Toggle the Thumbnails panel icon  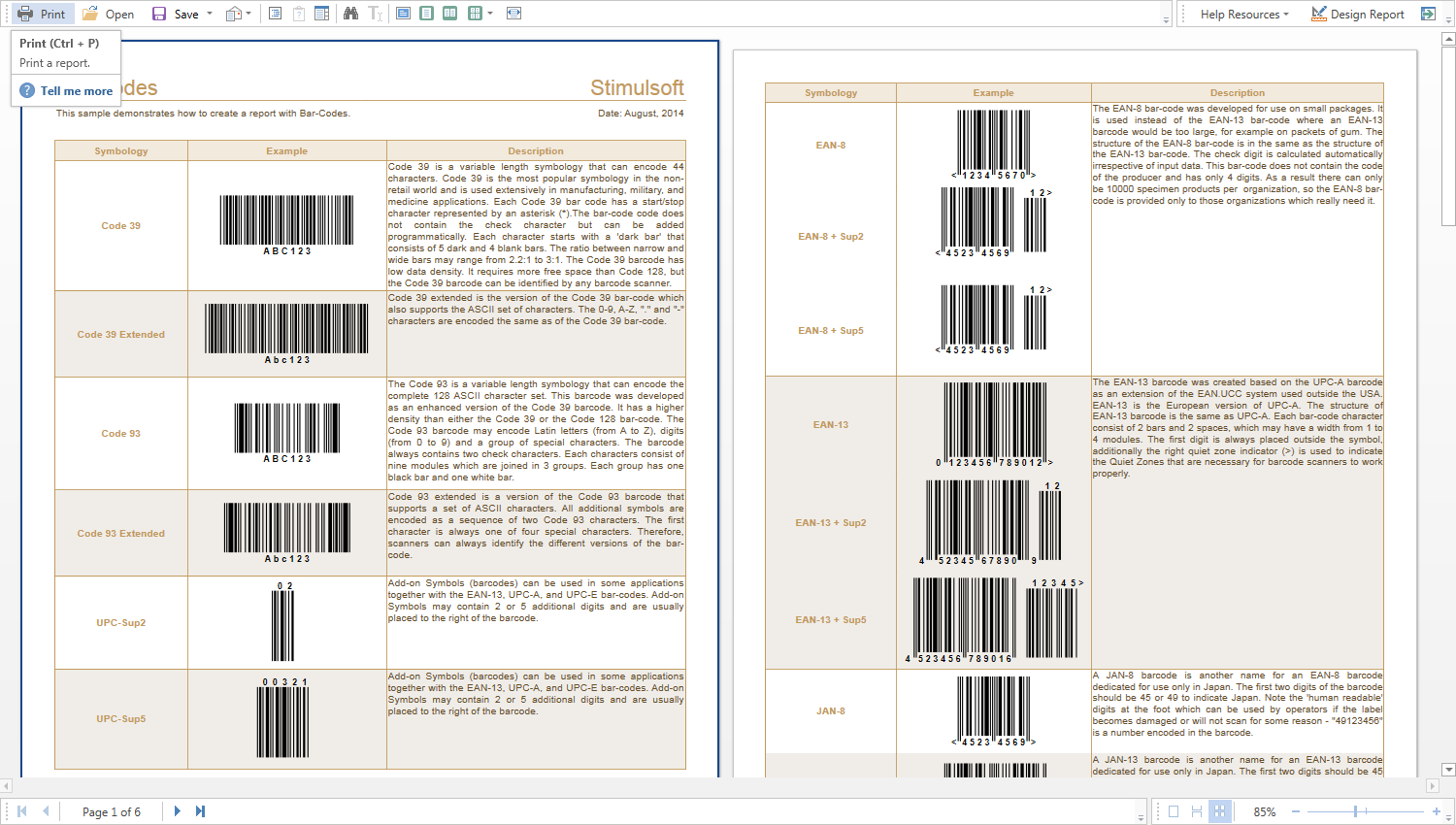321,14
